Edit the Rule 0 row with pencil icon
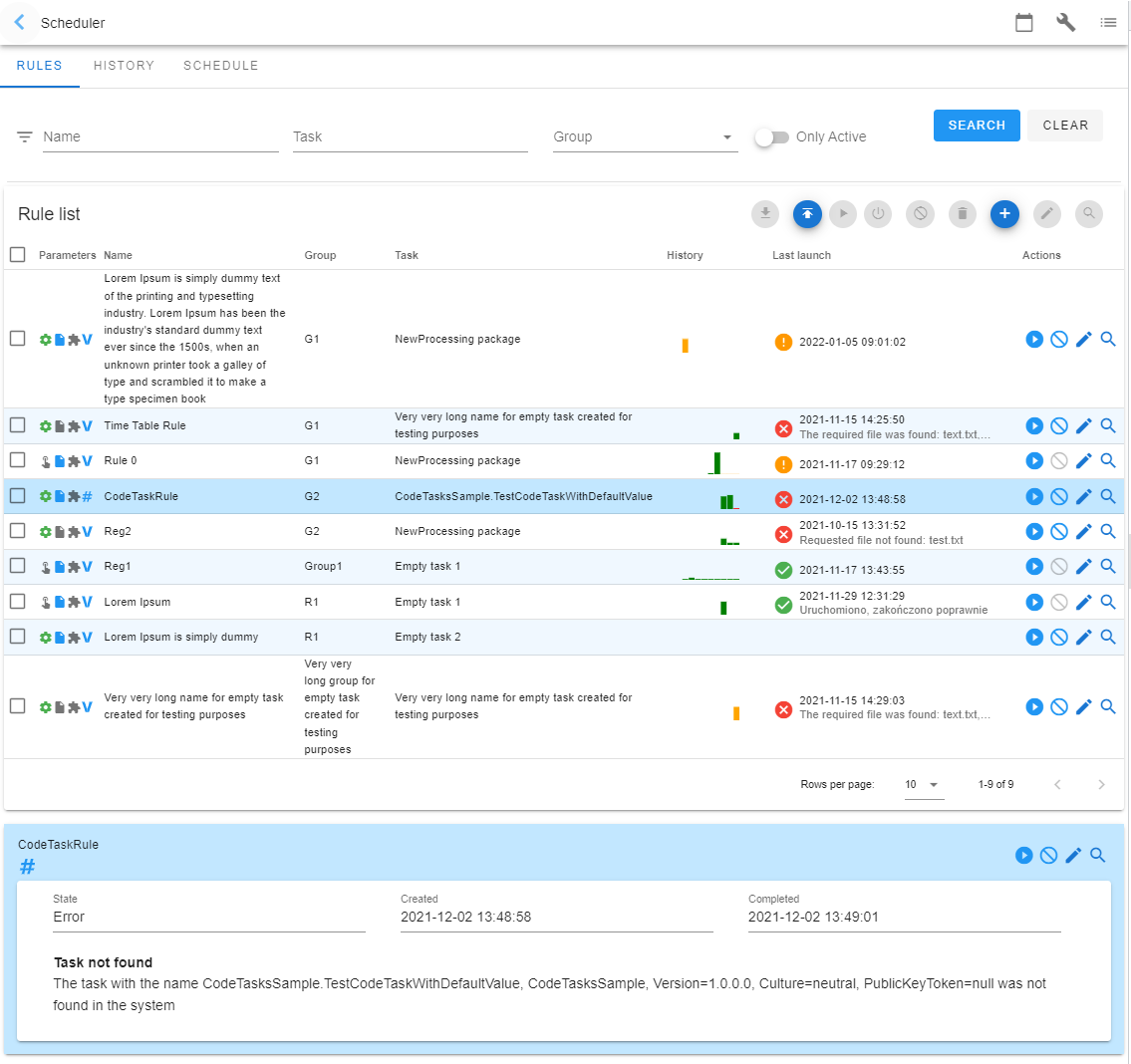The image size is (1131, 1064). 1083,461
